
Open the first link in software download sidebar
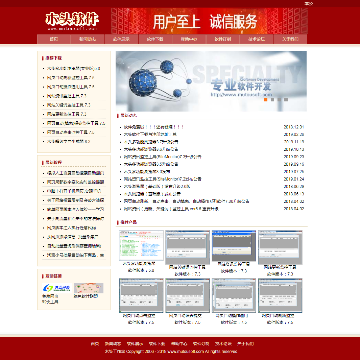click(x=73, y=68)
